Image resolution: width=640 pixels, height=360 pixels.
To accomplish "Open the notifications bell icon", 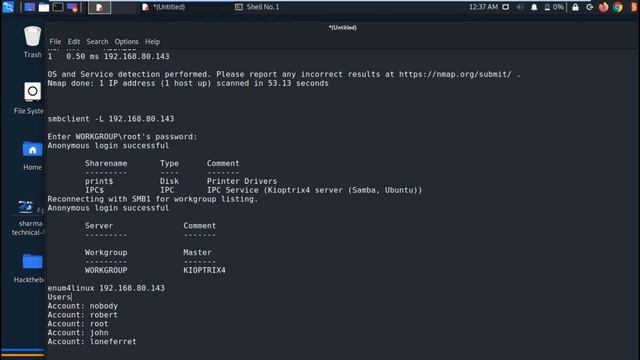I will tap(534, 7).
